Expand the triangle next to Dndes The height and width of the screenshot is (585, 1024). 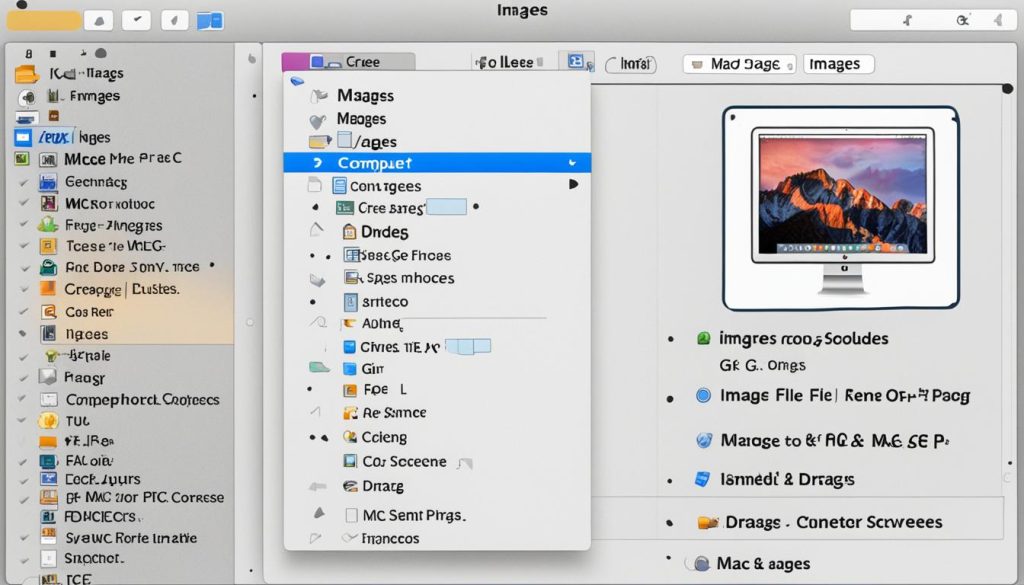[x=317, y=230]
